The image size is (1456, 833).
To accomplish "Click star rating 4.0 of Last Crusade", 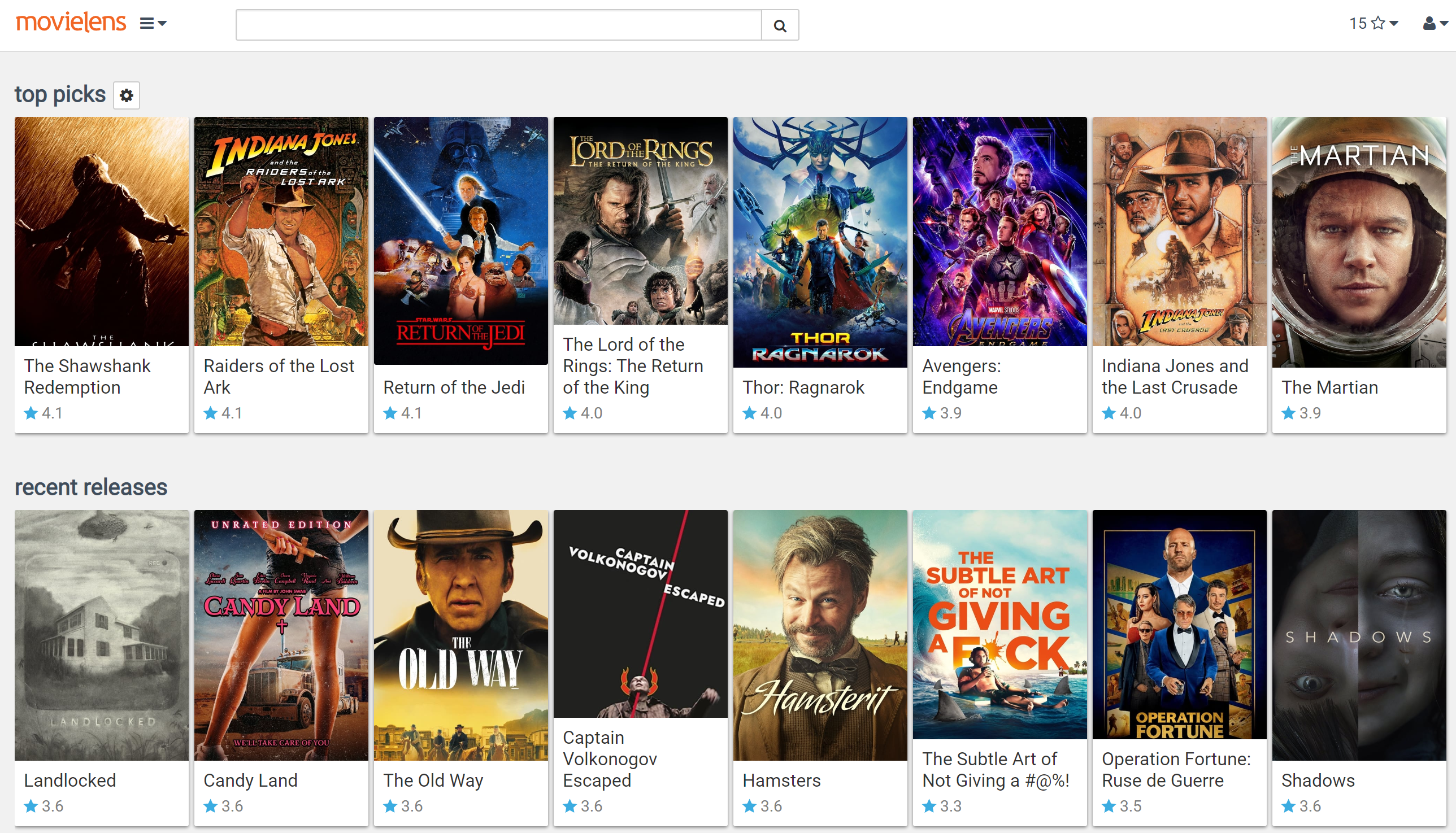I will click(1122, 413).
